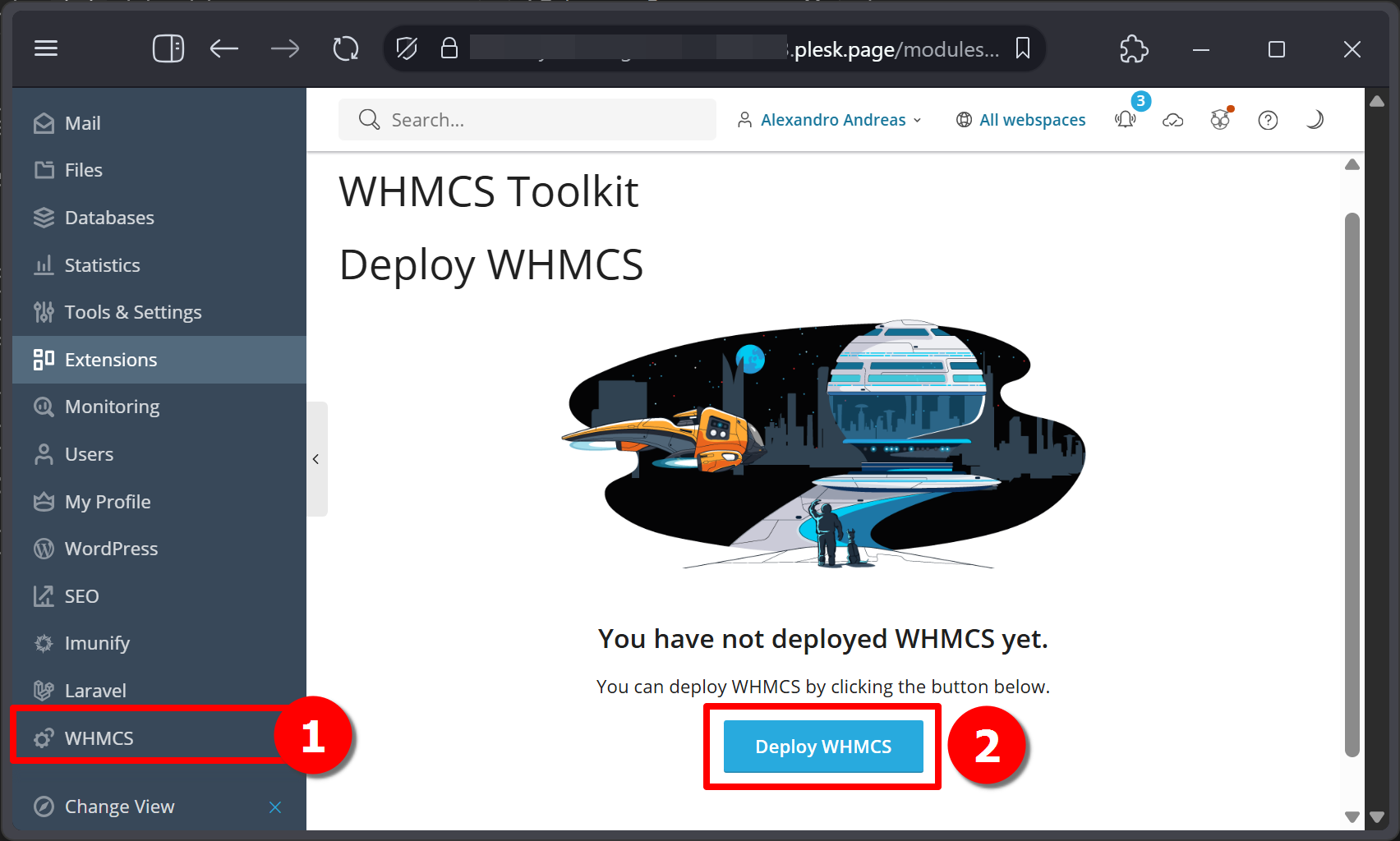Go forward with the browser forward arrow
Image resolution: width=1400 pixels, height=841 pixels.
285,48
